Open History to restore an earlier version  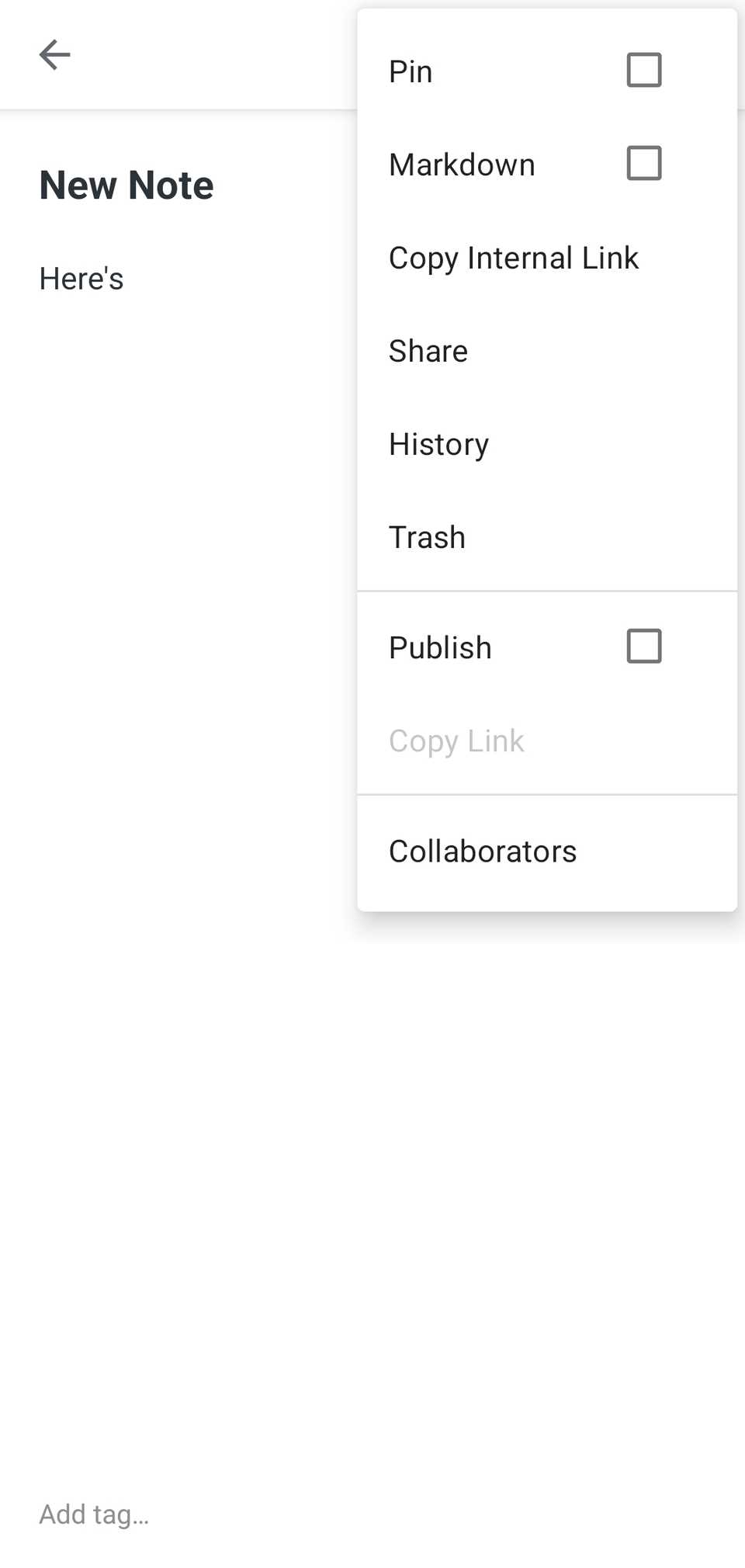(x=438, y=444)
